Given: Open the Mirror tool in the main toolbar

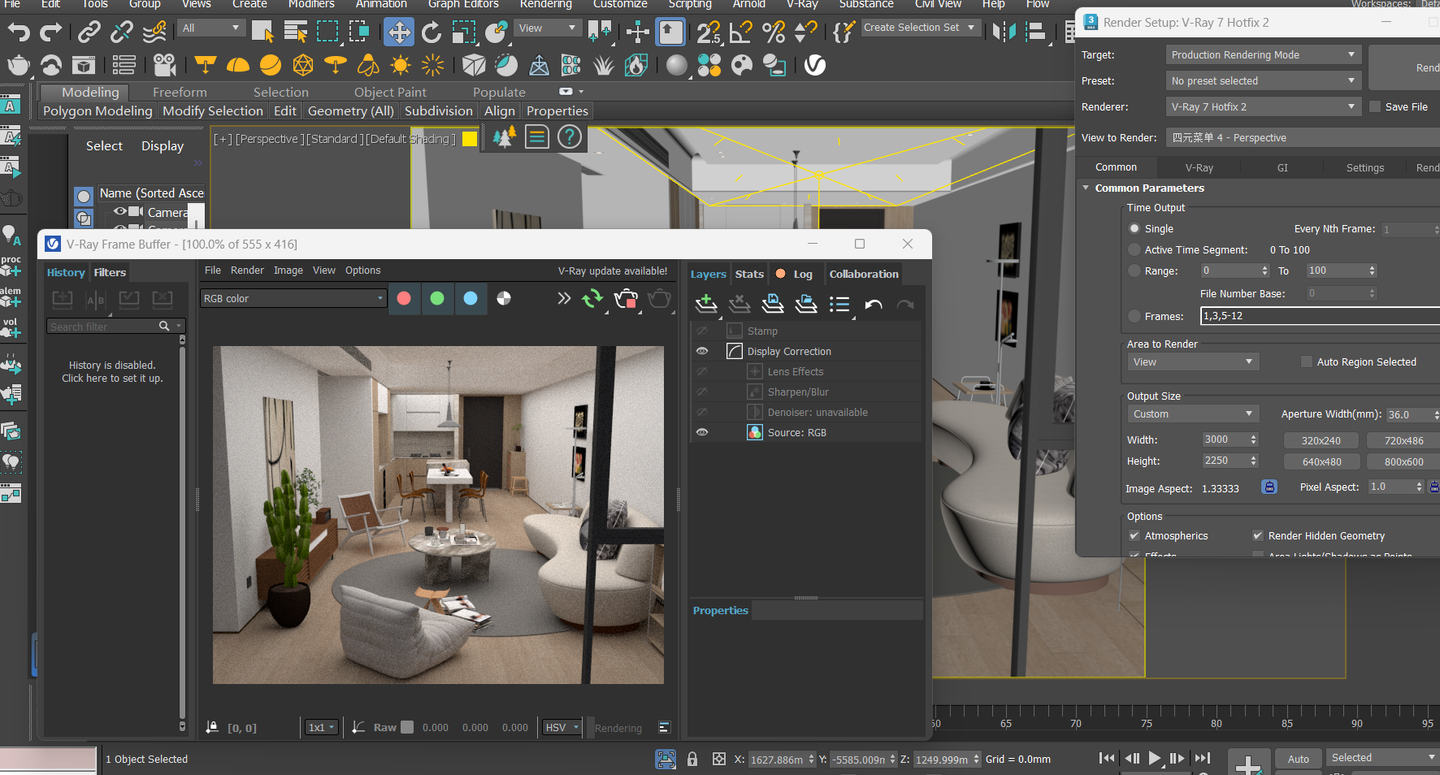Looking at the screenshot, I should (x=1003, y=32).
